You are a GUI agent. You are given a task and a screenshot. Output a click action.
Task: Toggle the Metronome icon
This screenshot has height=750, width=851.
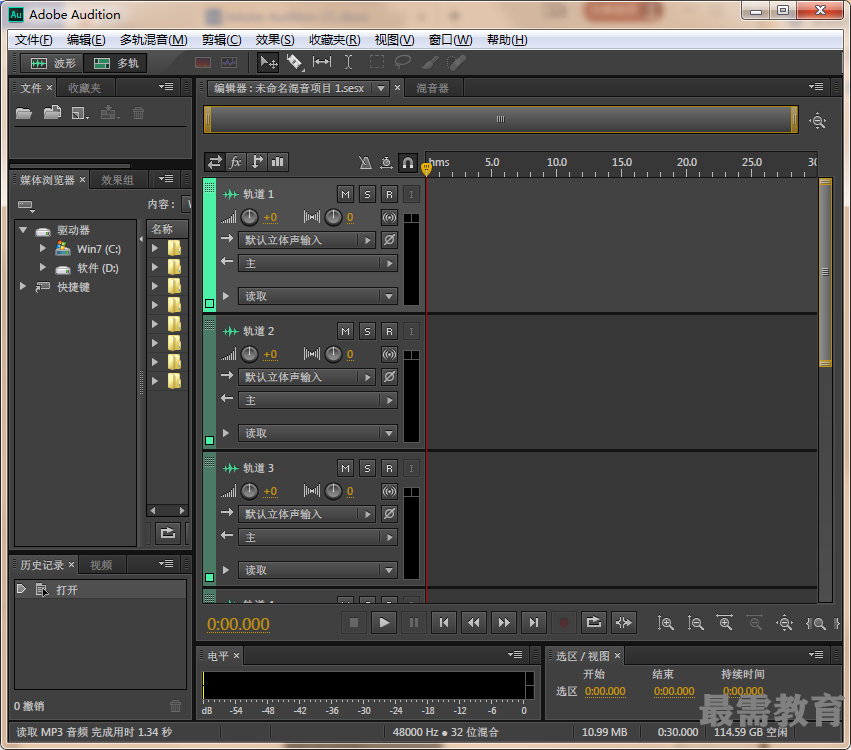point(365,162)
